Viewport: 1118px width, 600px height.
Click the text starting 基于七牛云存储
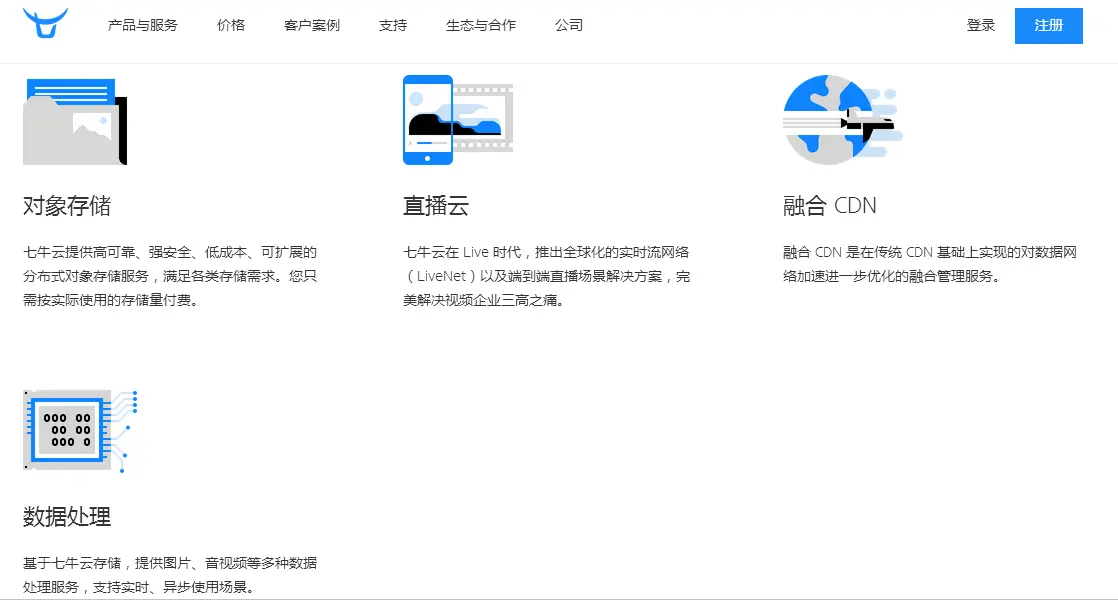tap(170, 575)
